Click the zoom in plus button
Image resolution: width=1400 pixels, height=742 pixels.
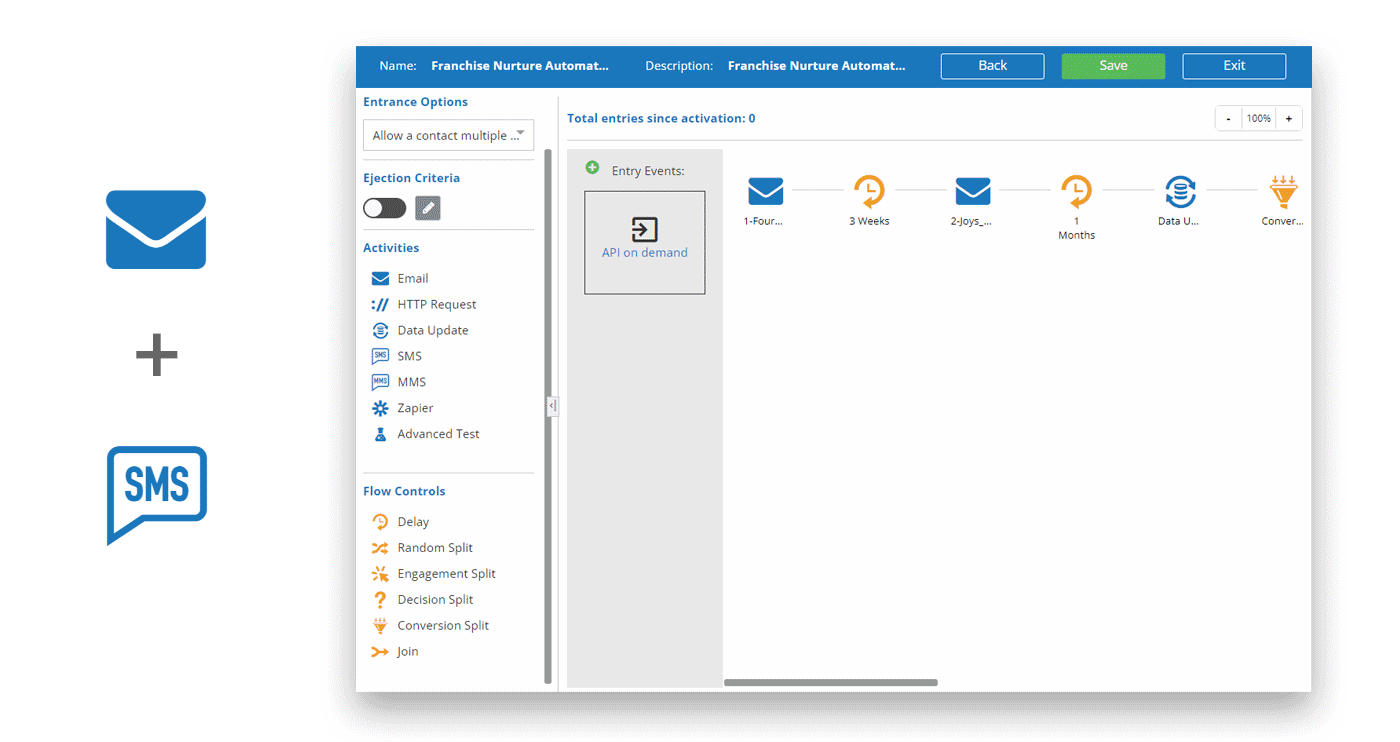pos(1288,119)
